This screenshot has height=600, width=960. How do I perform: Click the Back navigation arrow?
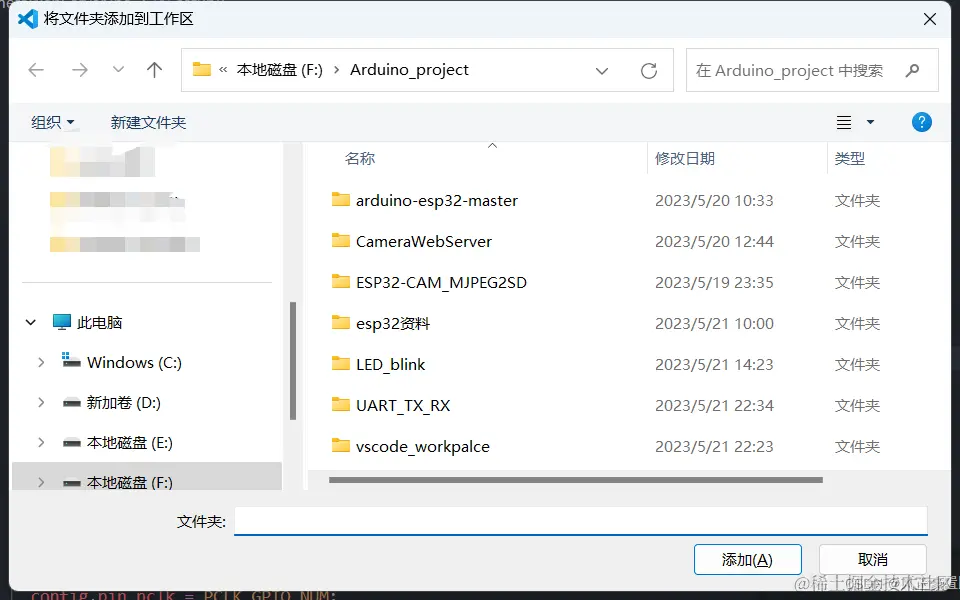click(x=36, y=70)
